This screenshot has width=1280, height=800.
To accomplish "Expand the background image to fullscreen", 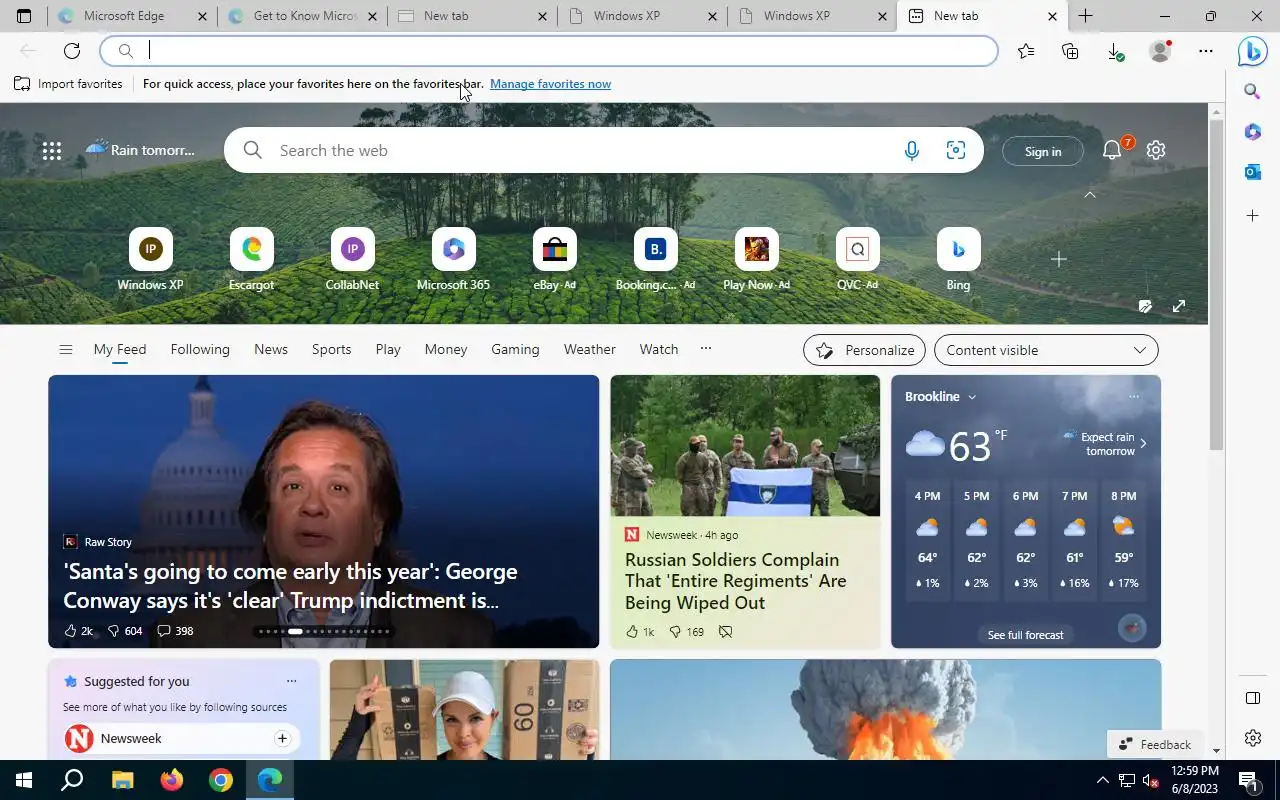I will pos(1179,306).
